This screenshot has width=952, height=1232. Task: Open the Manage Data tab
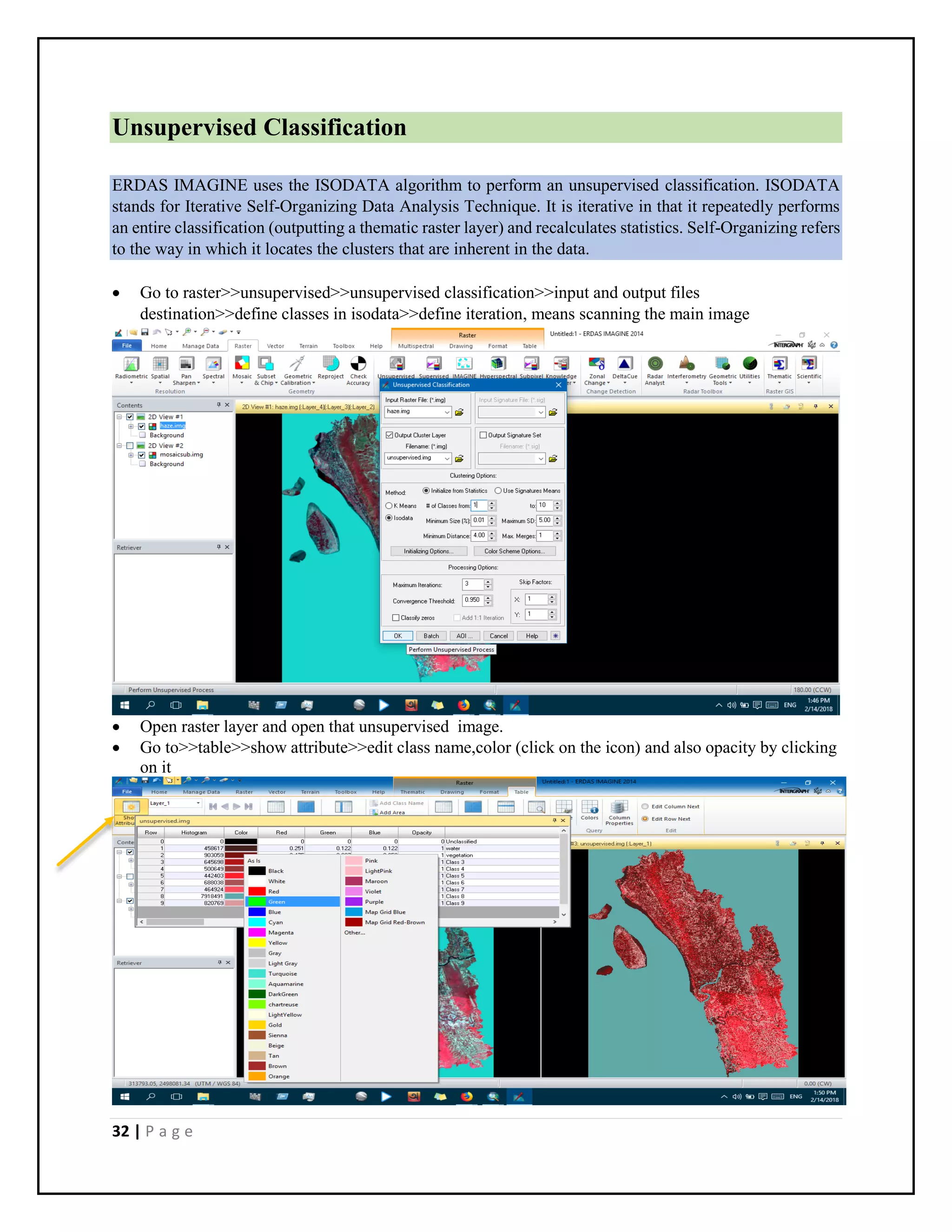pos(200,346)
